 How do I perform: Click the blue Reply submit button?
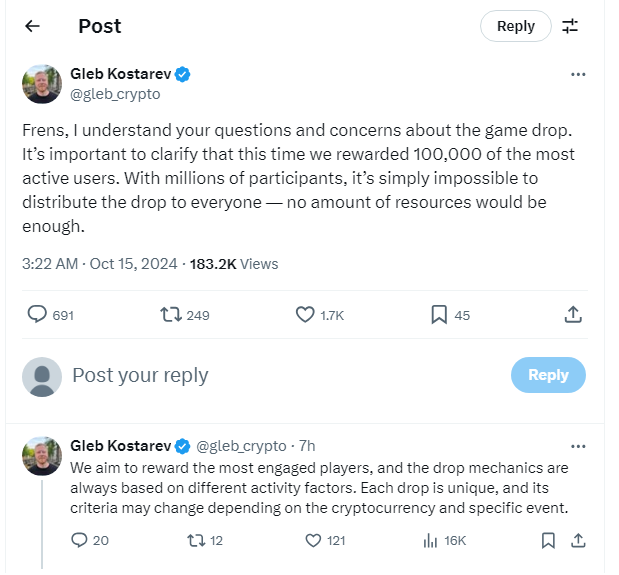(548, 375)
